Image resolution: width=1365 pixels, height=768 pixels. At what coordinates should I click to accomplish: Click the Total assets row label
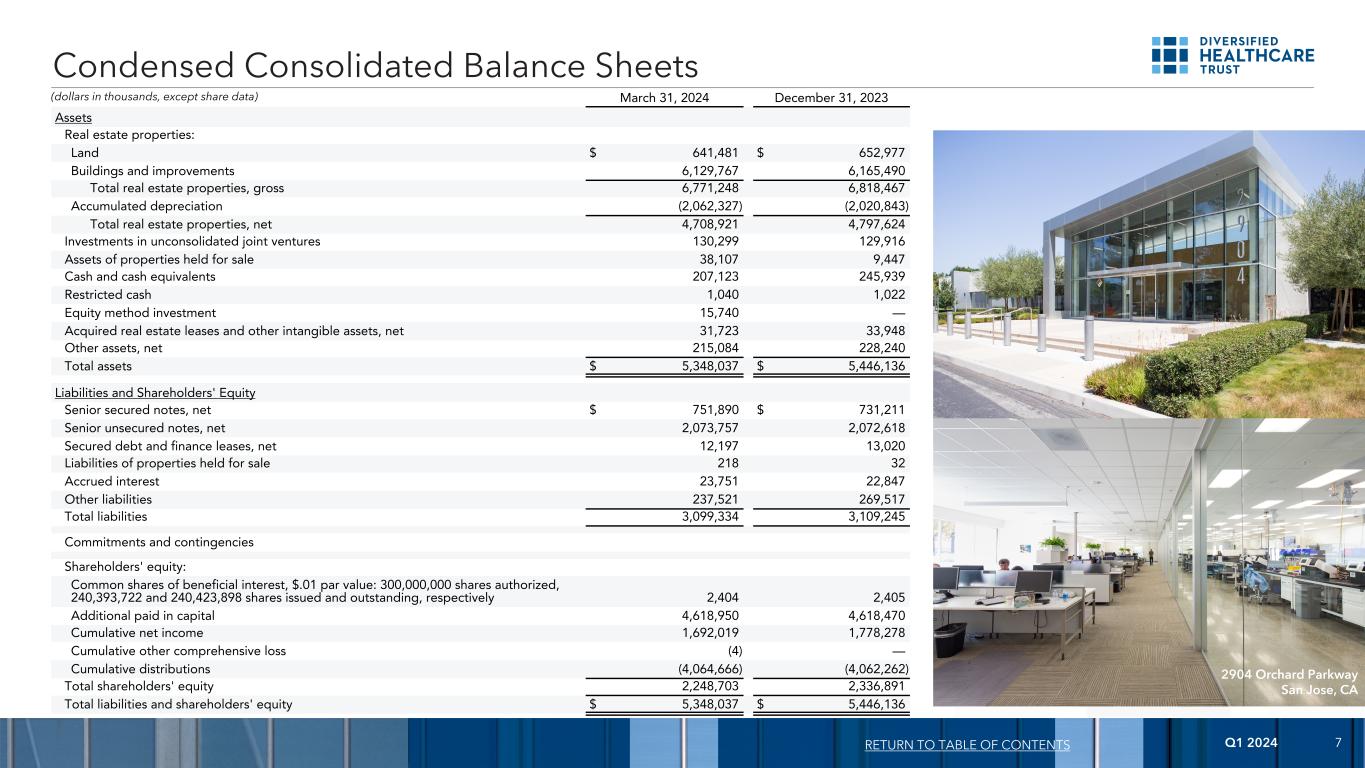pyautogui.click(x=98, y=366)
